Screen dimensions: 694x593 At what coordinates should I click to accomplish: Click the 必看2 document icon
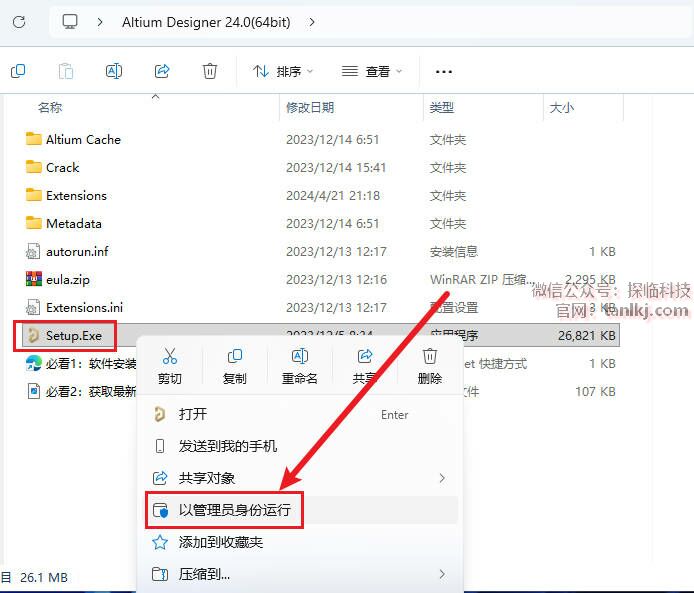tap(33, 391)
